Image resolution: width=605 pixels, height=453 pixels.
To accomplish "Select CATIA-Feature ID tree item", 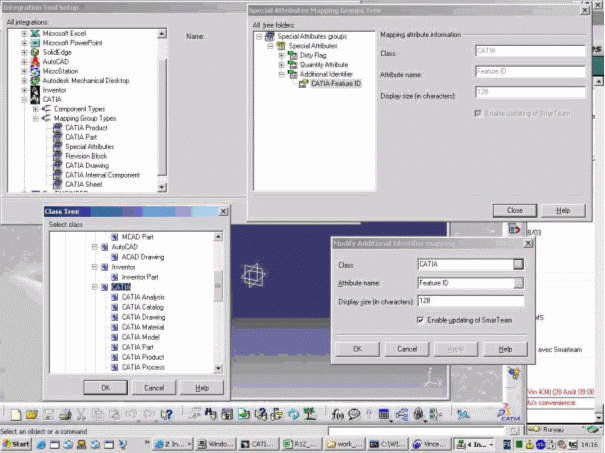I will [336, 83].
